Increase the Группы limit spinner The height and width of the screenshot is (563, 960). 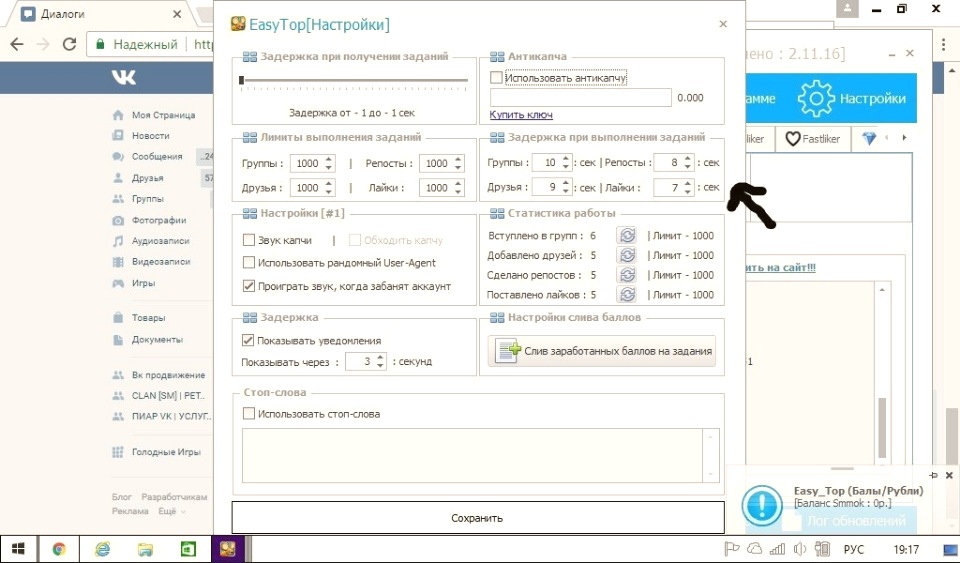[329, 160]
